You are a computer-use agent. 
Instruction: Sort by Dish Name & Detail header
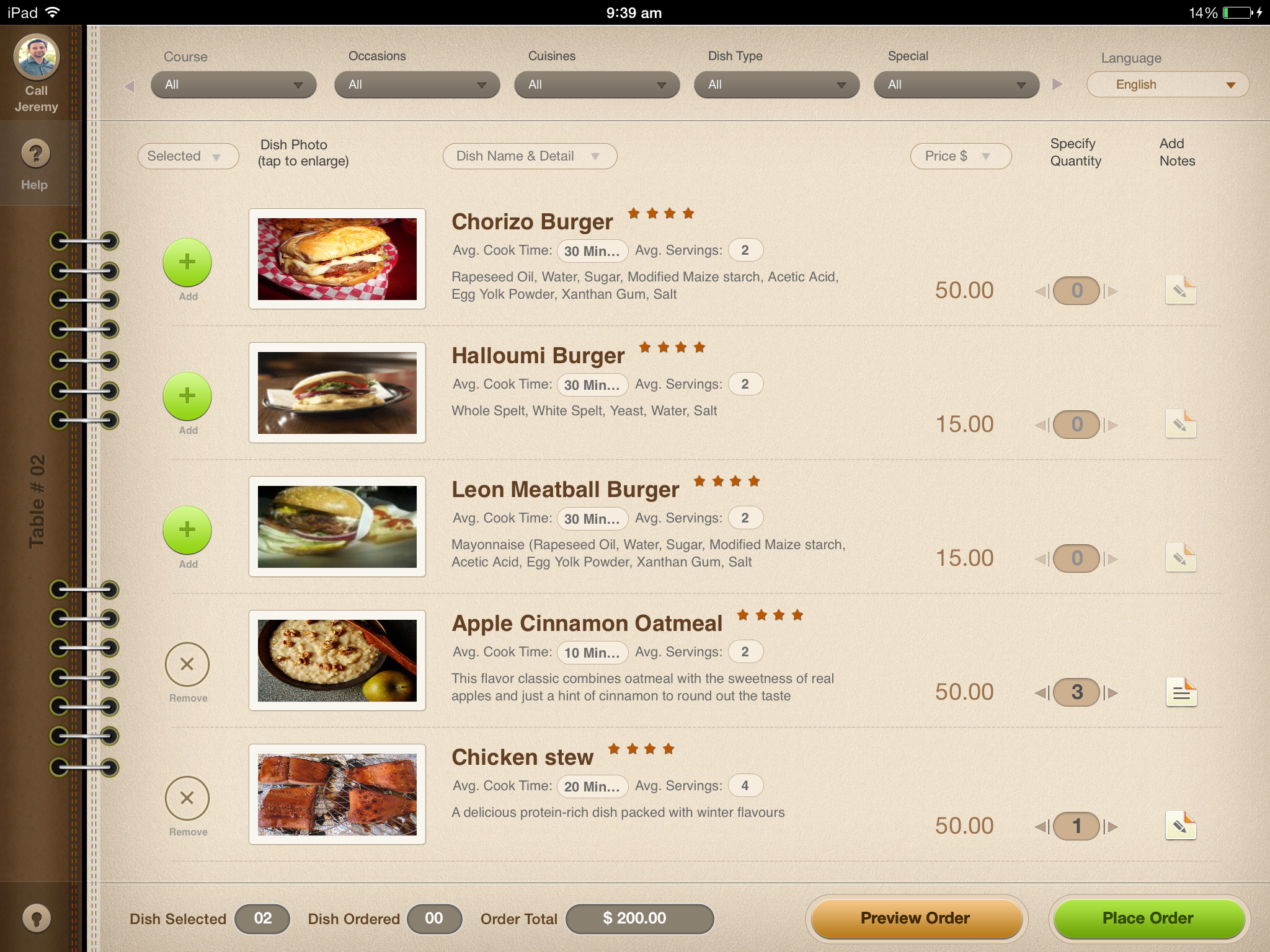530,156
